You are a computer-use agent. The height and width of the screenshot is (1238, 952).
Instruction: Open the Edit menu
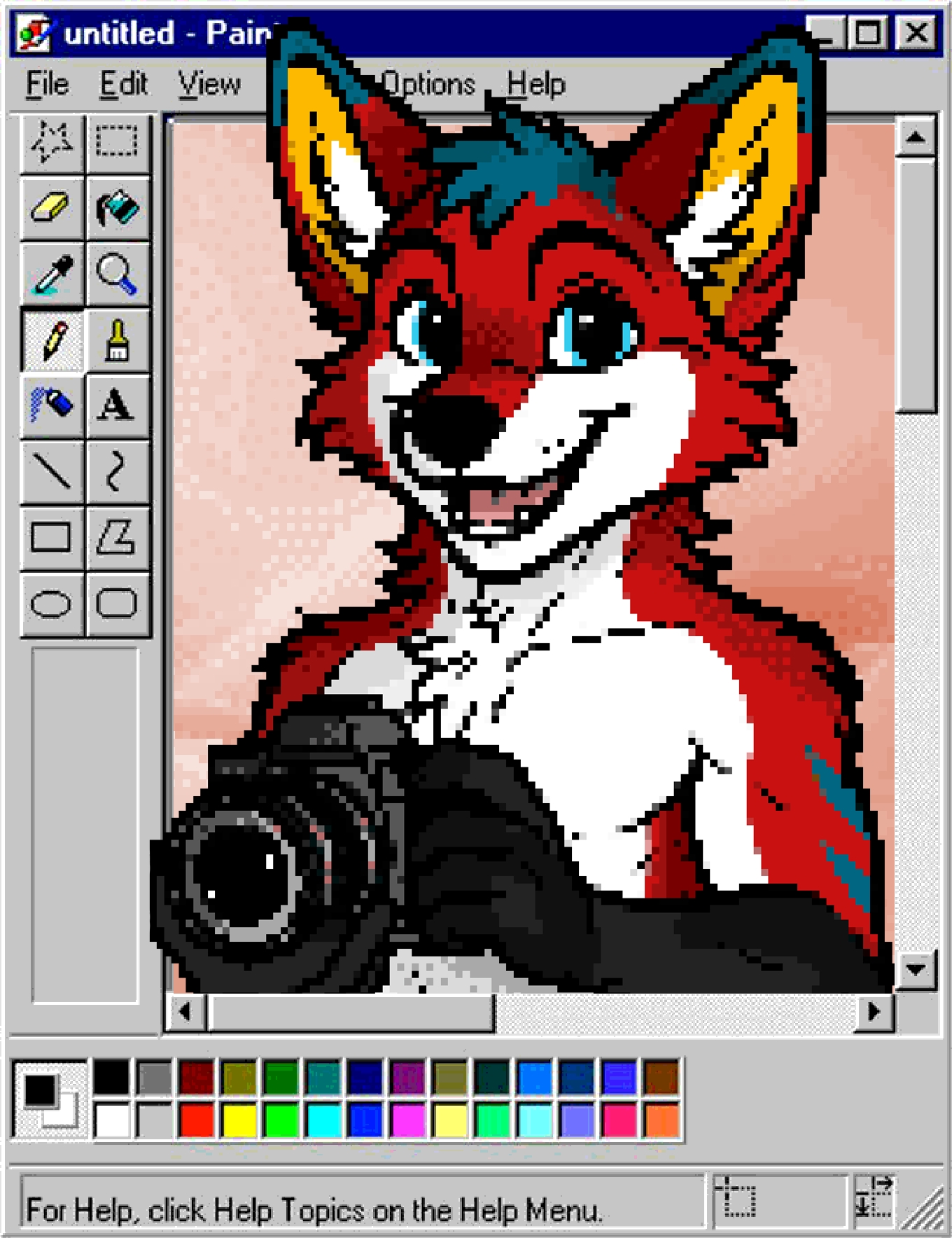(123, 84)
